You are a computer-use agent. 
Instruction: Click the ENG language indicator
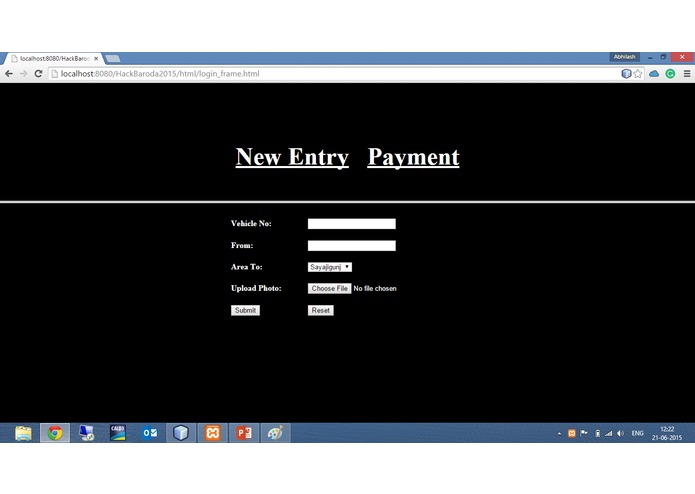pos(637,433)
